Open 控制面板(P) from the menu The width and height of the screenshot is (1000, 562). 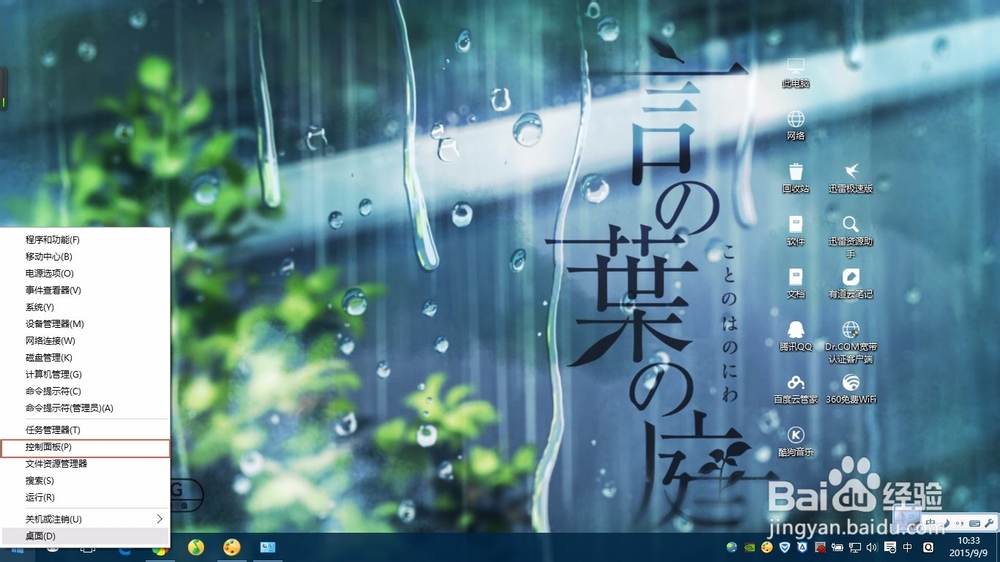[x=85, y=447]
